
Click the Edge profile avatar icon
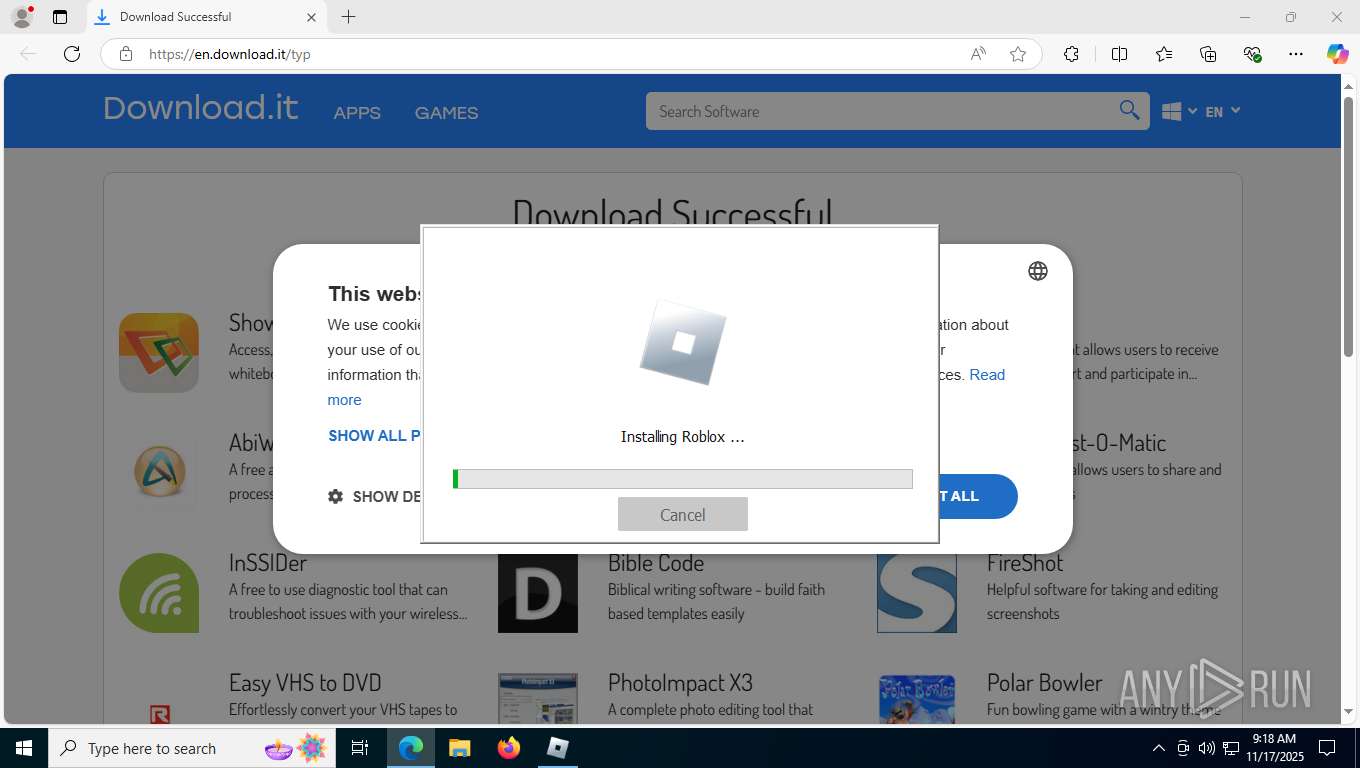(21, 17)
